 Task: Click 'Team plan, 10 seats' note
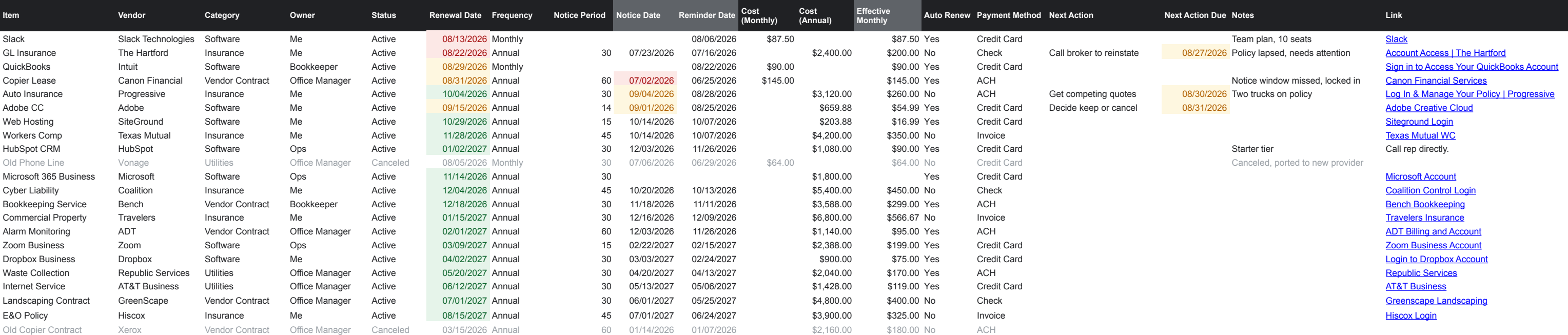click(x=1271, y=39)
